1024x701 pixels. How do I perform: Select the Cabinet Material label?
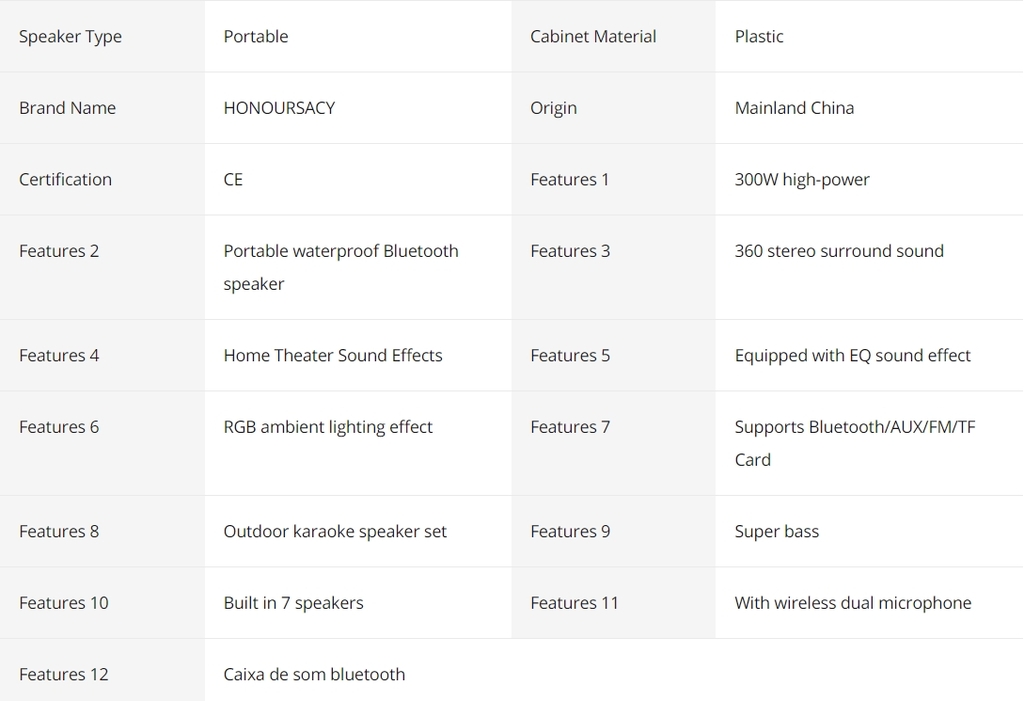[593, 37]
